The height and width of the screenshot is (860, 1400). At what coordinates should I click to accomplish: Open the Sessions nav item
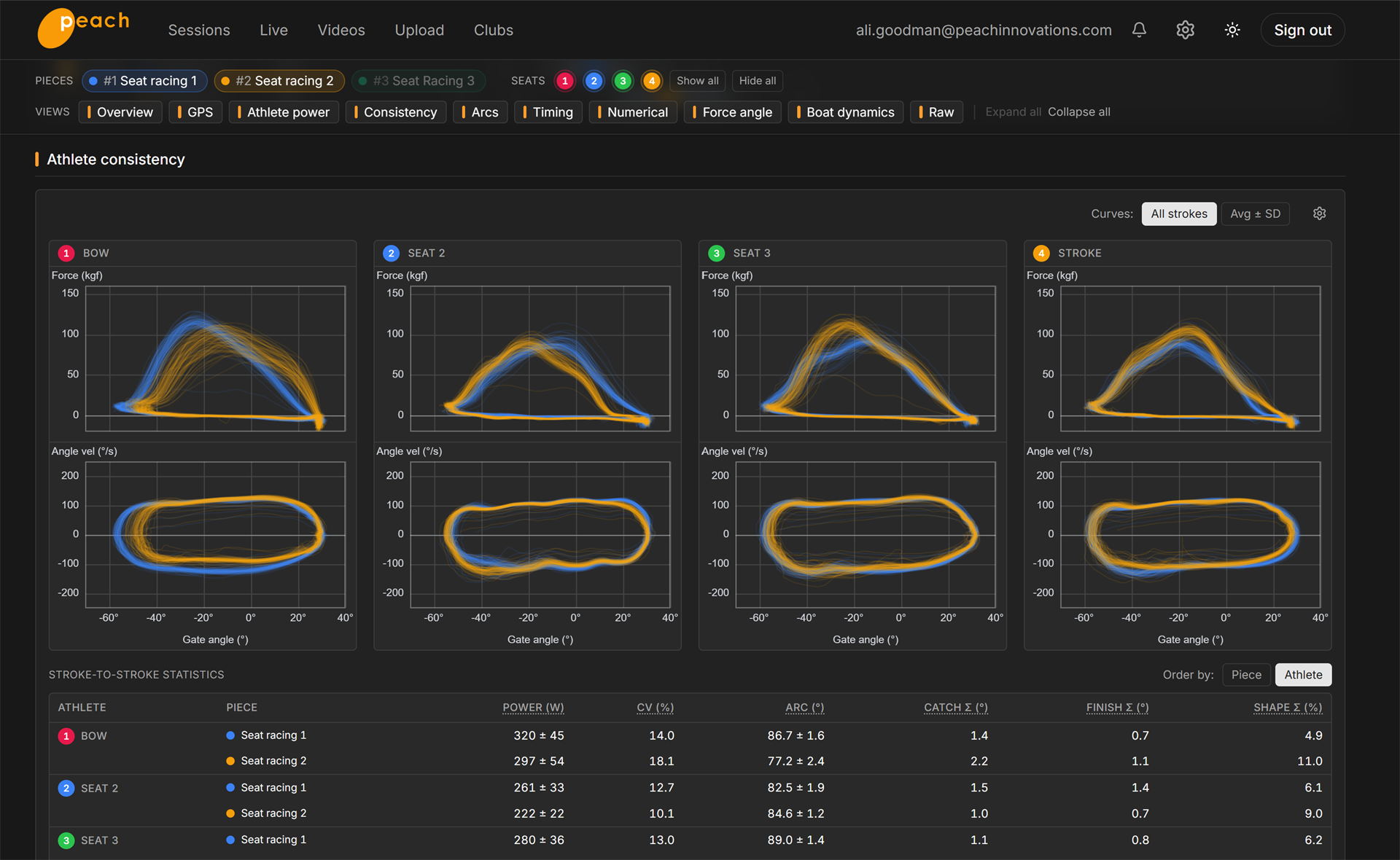pyautogui.click(x=199, y=30)
